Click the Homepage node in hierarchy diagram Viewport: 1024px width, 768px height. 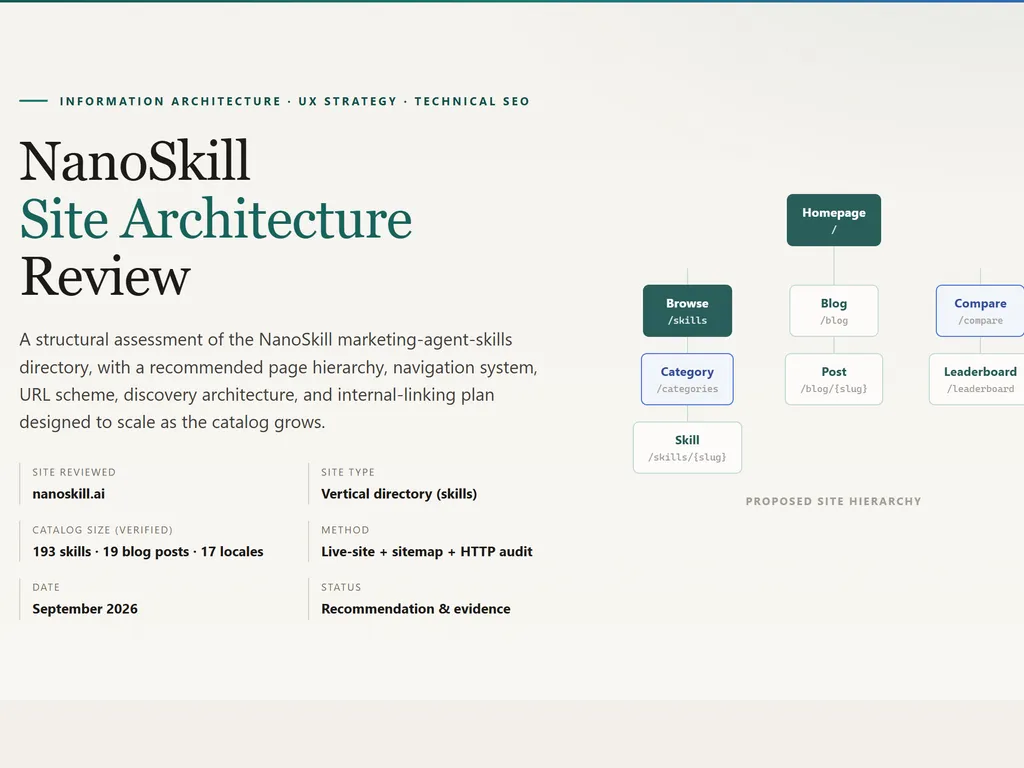833,220
